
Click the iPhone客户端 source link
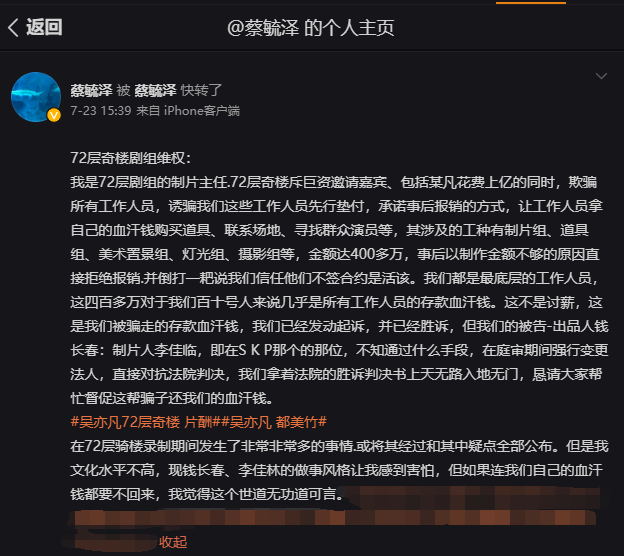[x=202, y=110]
